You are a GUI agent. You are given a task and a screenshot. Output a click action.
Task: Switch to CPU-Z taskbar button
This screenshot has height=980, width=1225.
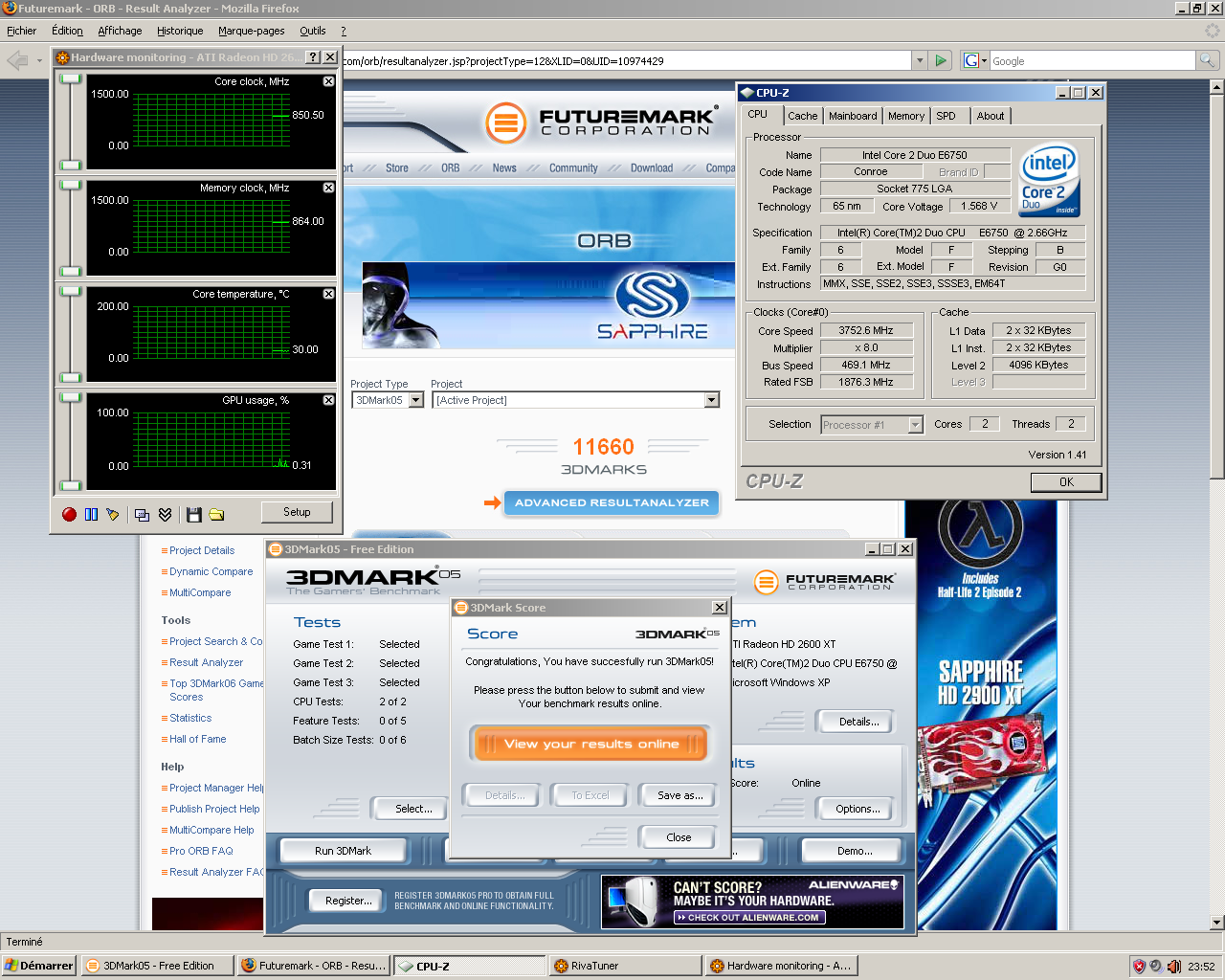[x=470, y=966]
